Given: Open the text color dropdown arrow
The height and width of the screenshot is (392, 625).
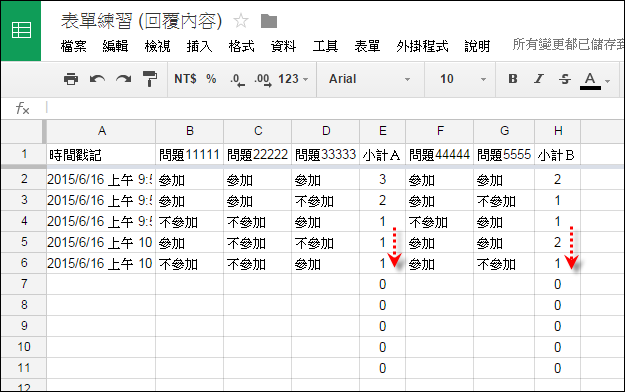Looking at the screenshot, I should [x=607, y=81].
